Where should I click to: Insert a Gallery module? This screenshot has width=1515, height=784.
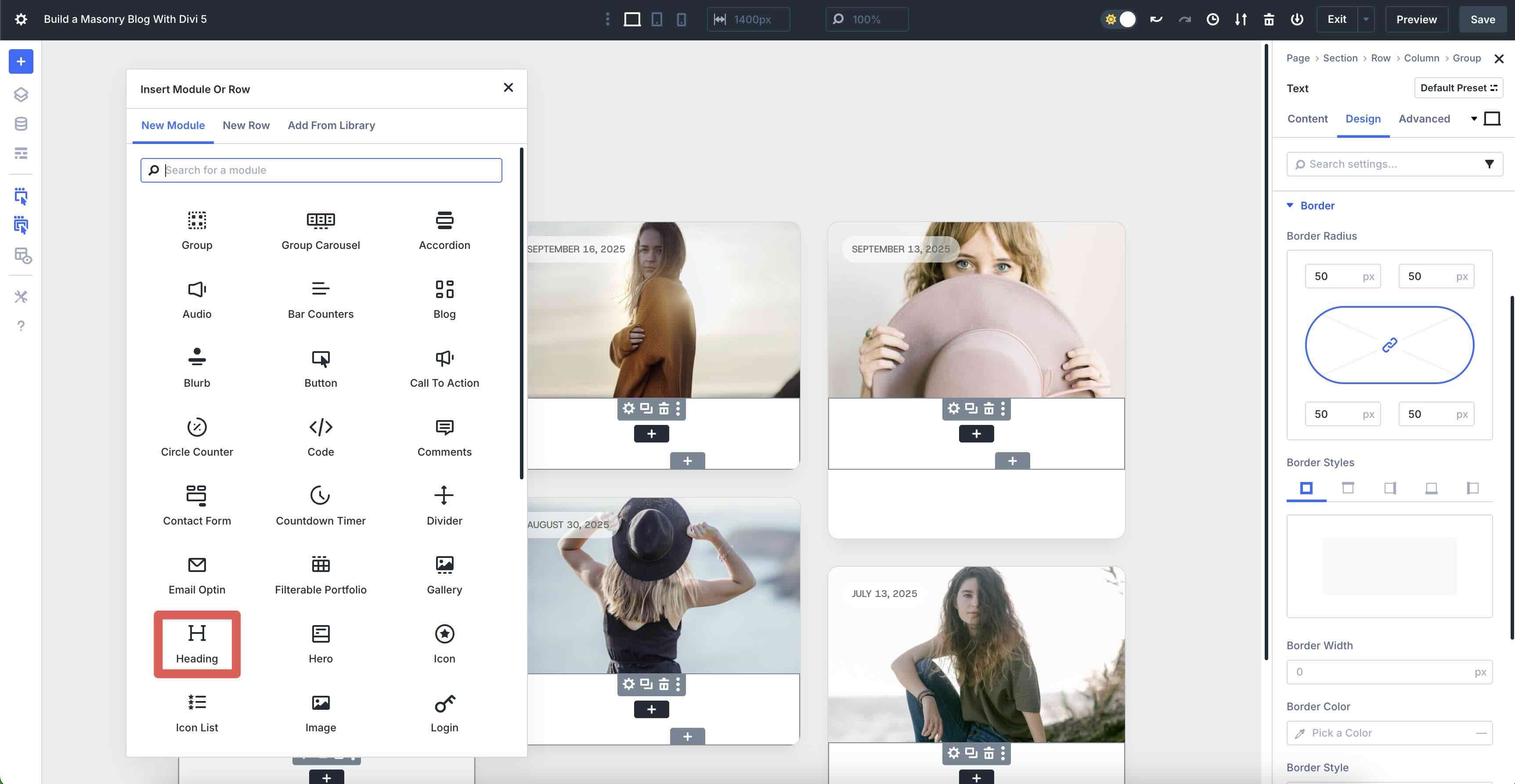point(444,573)
